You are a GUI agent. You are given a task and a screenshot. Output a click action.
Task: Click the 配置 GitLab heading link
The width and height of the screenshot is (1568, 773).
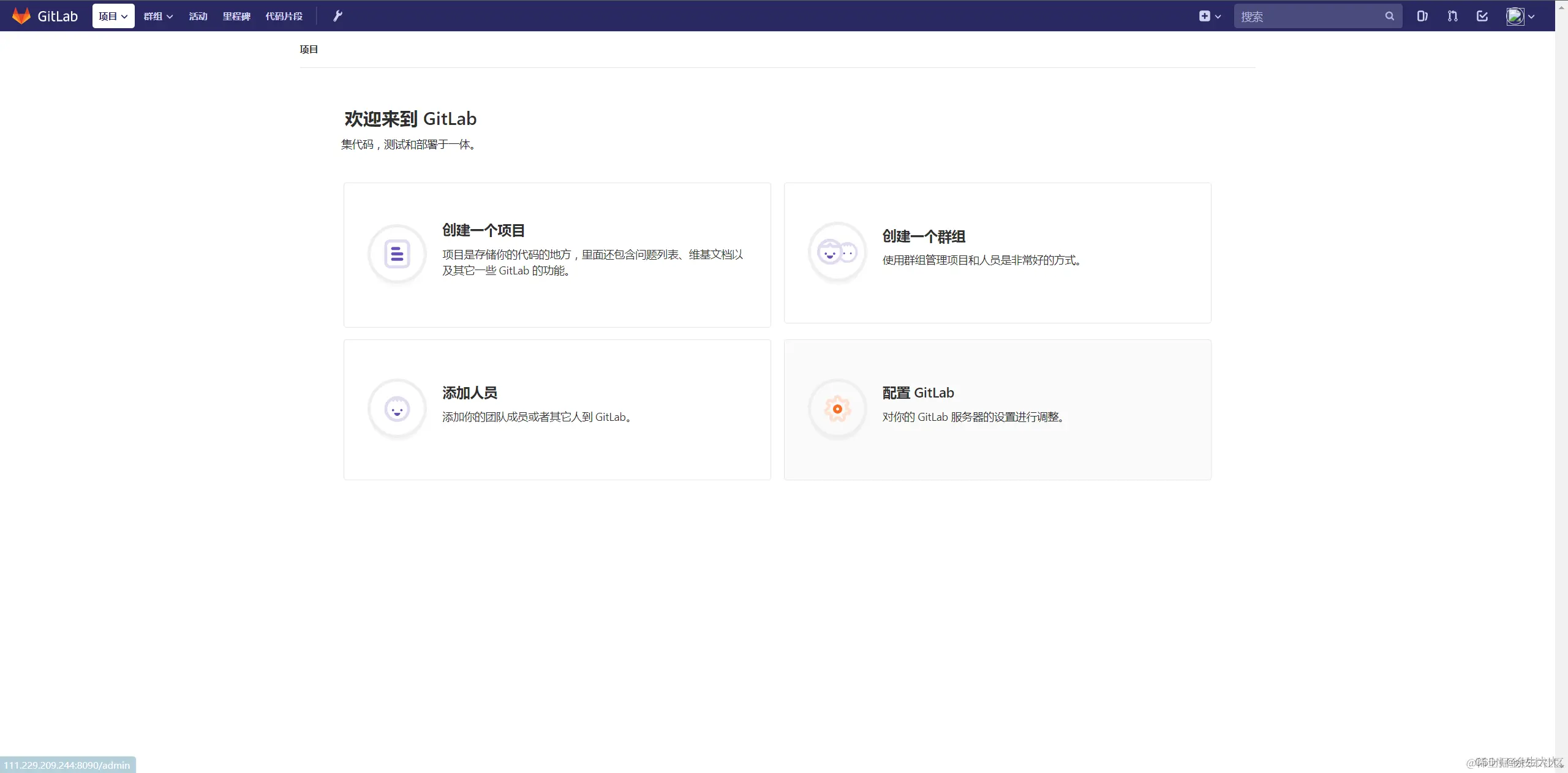[918, 393]
